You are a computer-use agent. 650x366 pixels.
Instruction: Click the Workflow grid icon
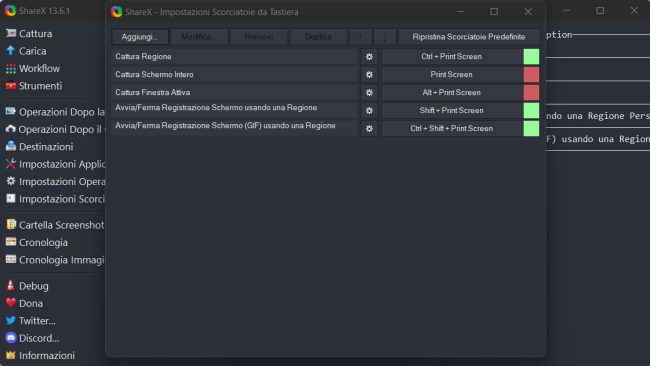click(11, 68)
